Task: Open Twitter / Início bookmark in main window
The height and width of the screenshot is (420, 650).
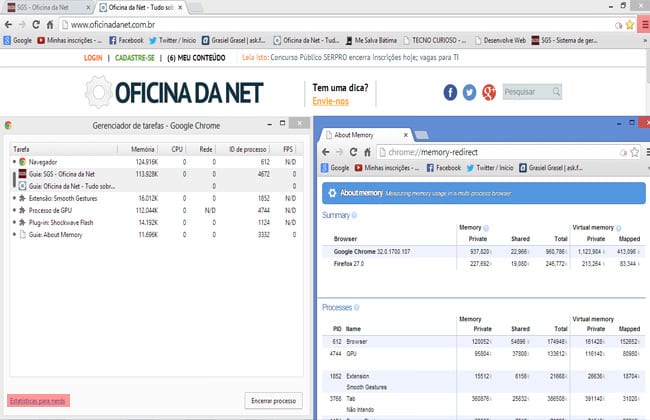Action: pos(172,40)
